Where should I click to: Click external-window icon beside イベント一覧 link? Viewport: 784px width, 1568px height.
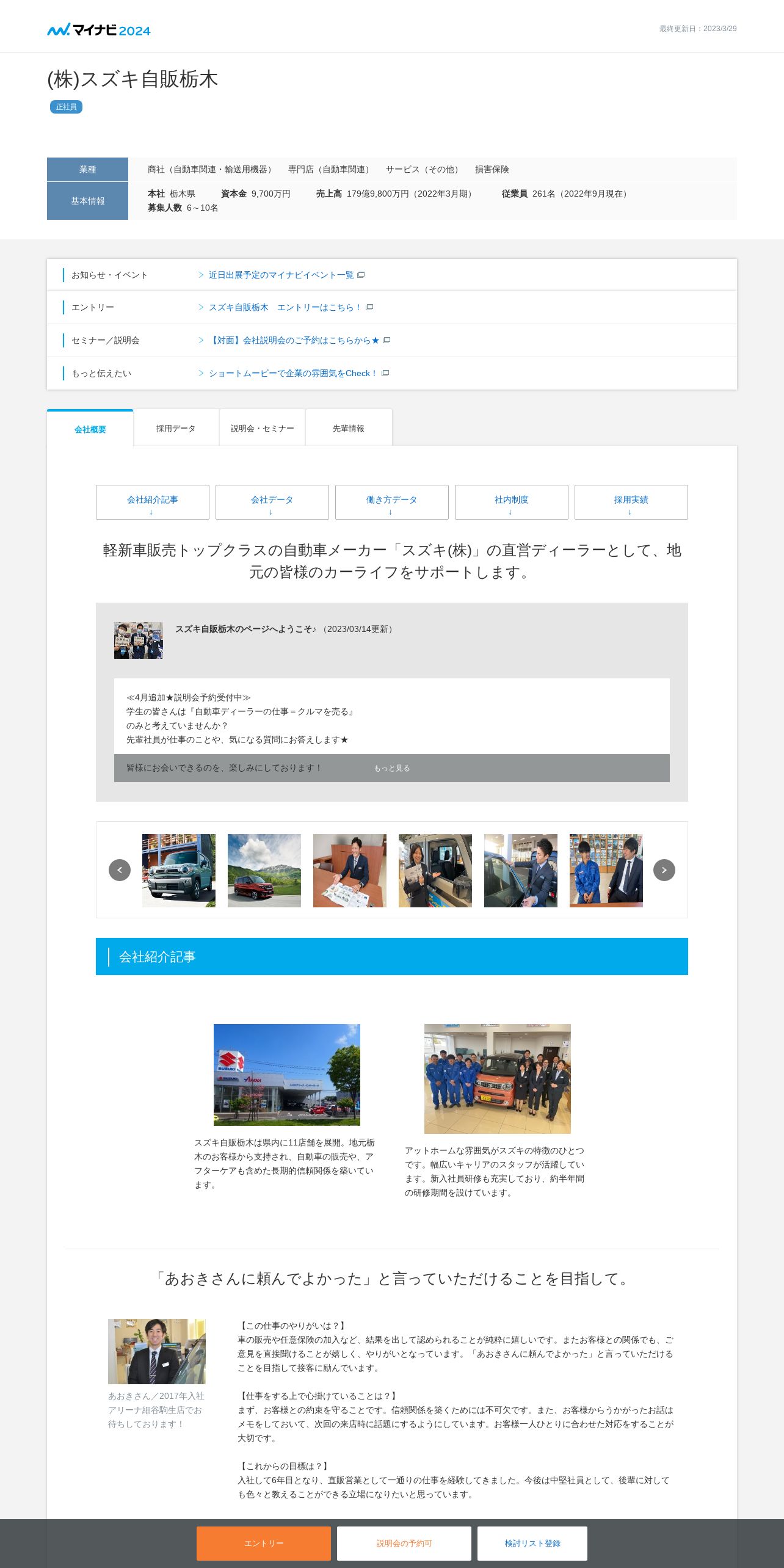pos(361,275)
